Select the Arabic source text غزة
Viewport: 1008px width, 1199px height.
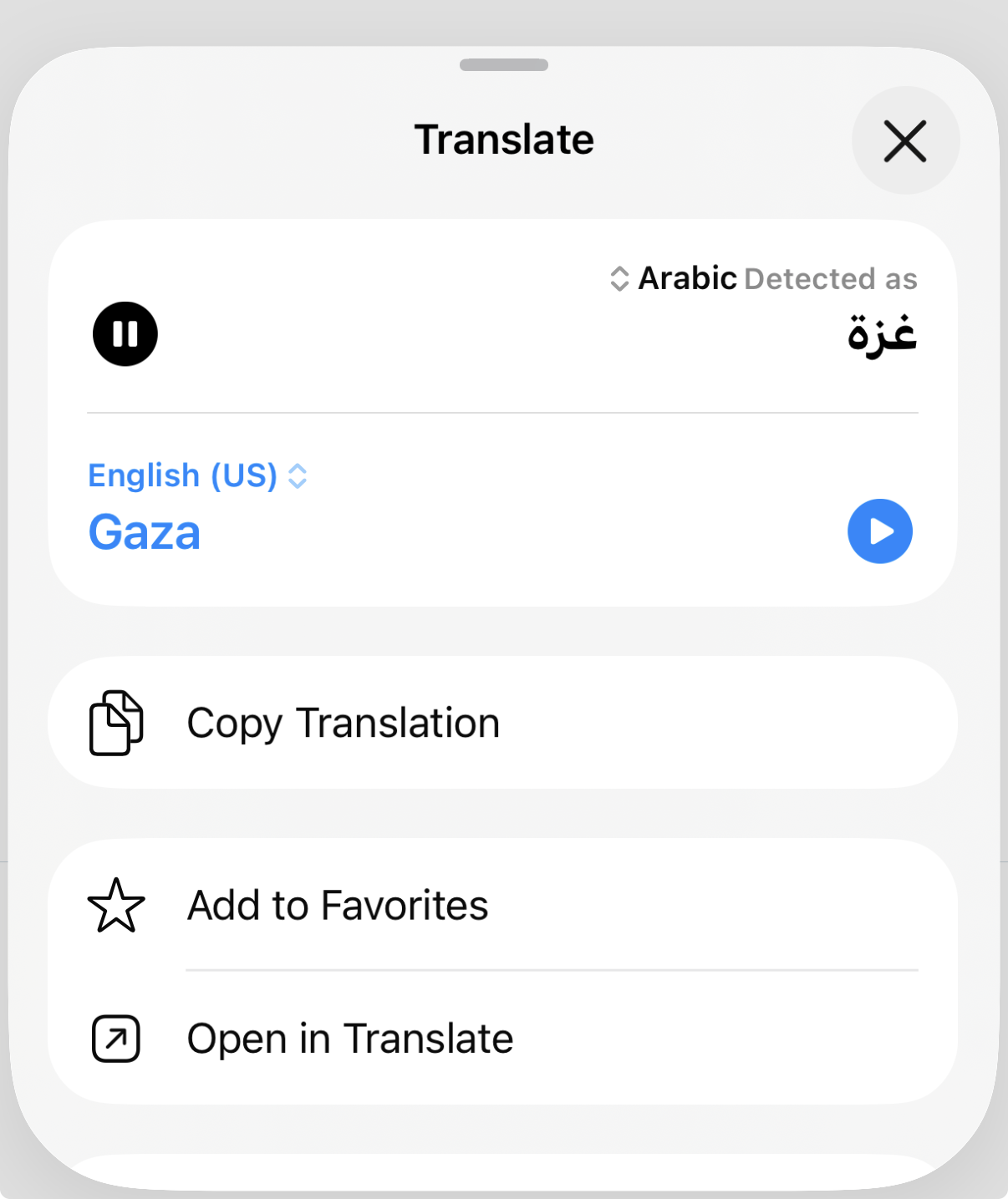(883, 335)
